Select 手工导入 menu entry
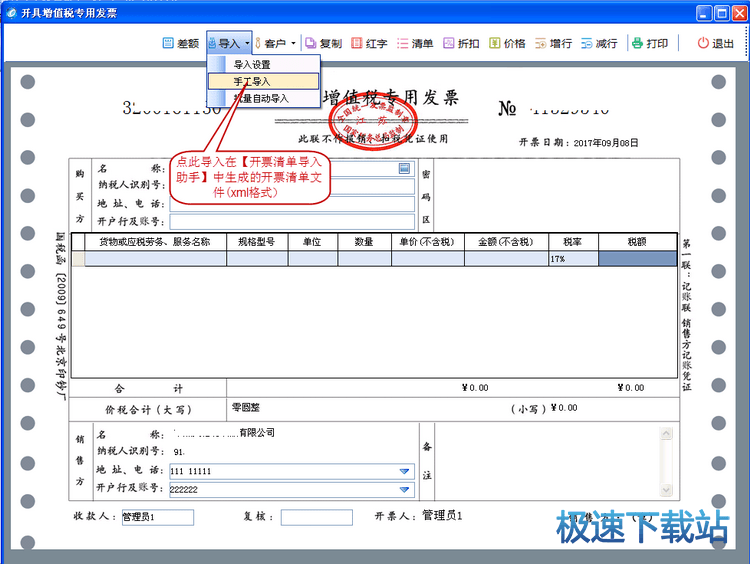This screenshot has width=750, height=564. tap(264, 81)
